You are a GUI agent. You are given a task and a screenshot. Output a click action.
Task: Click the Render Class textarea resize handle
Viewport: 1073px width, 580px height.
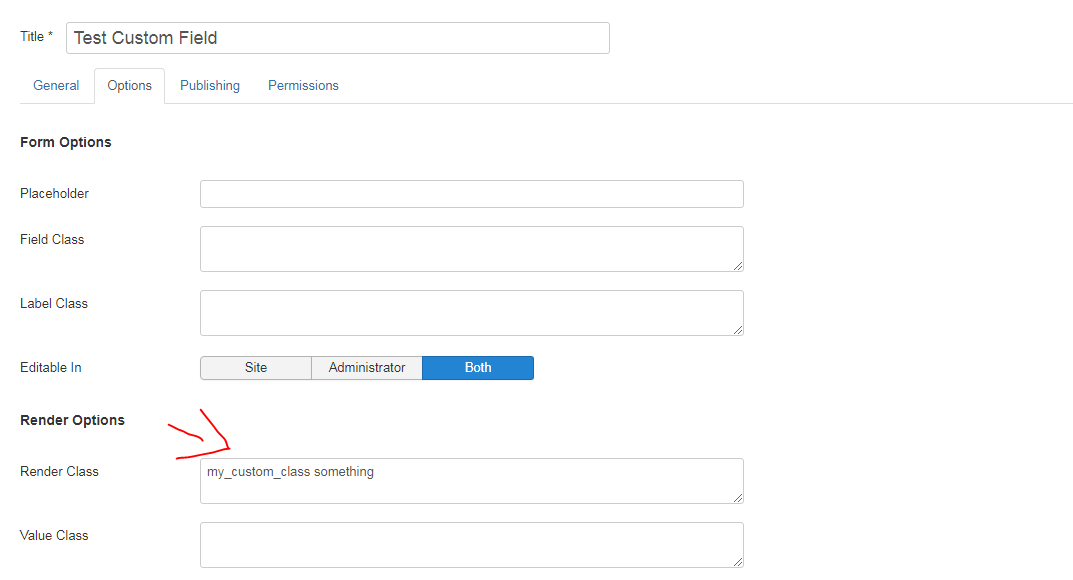pyautogui.click(x=738, y=498)
